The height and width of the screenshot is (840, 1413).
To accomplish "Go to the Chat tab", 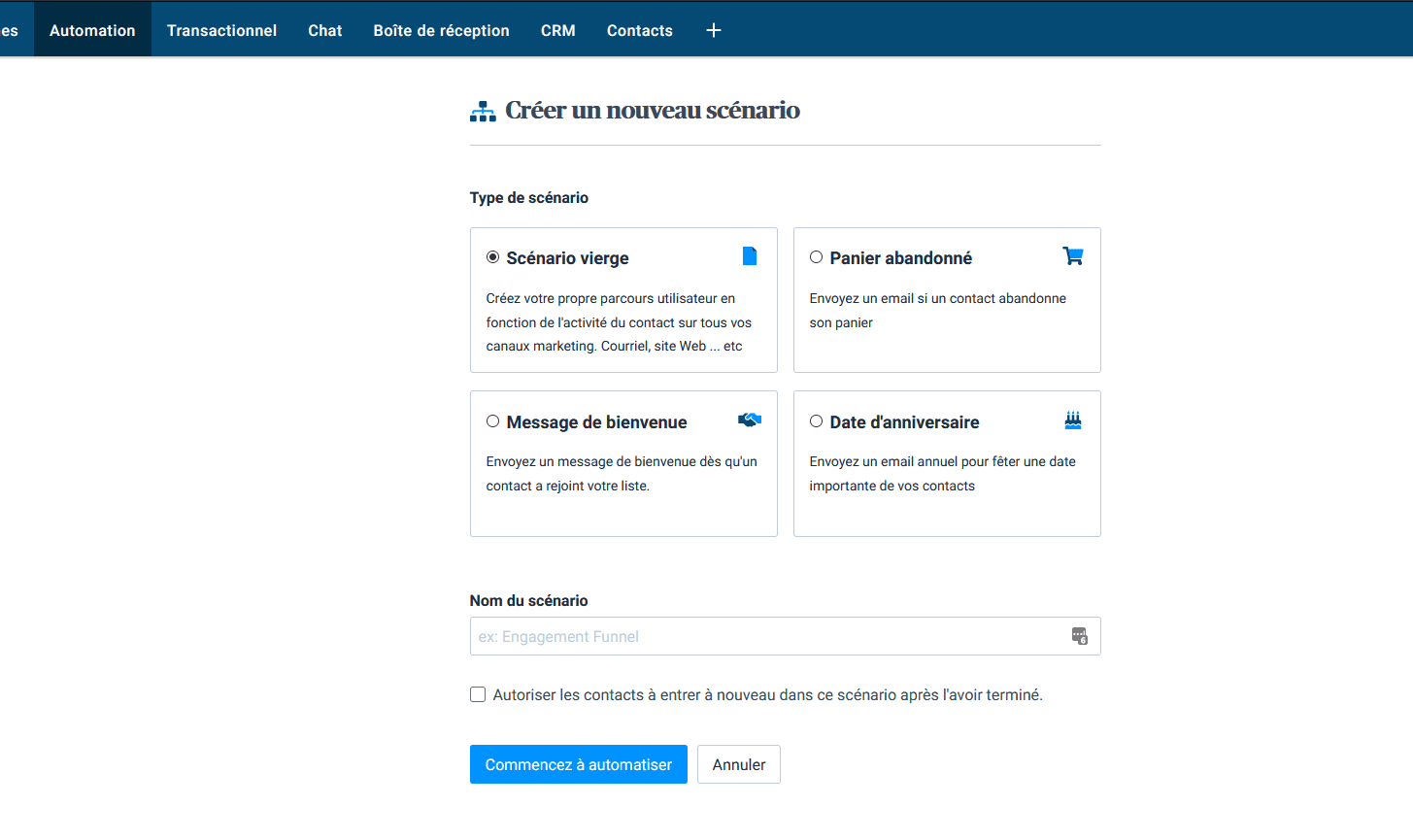I will pos(324,30).
